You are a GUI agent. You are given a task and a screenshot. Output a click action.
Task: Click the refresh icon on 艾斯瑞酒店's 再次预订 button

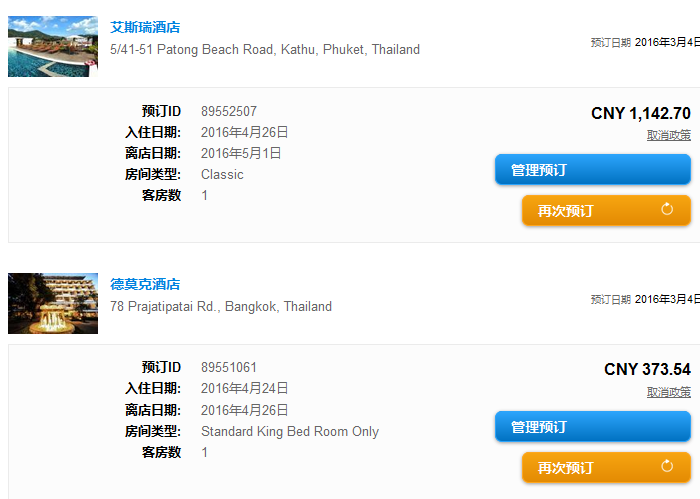(x=667, y=209)
